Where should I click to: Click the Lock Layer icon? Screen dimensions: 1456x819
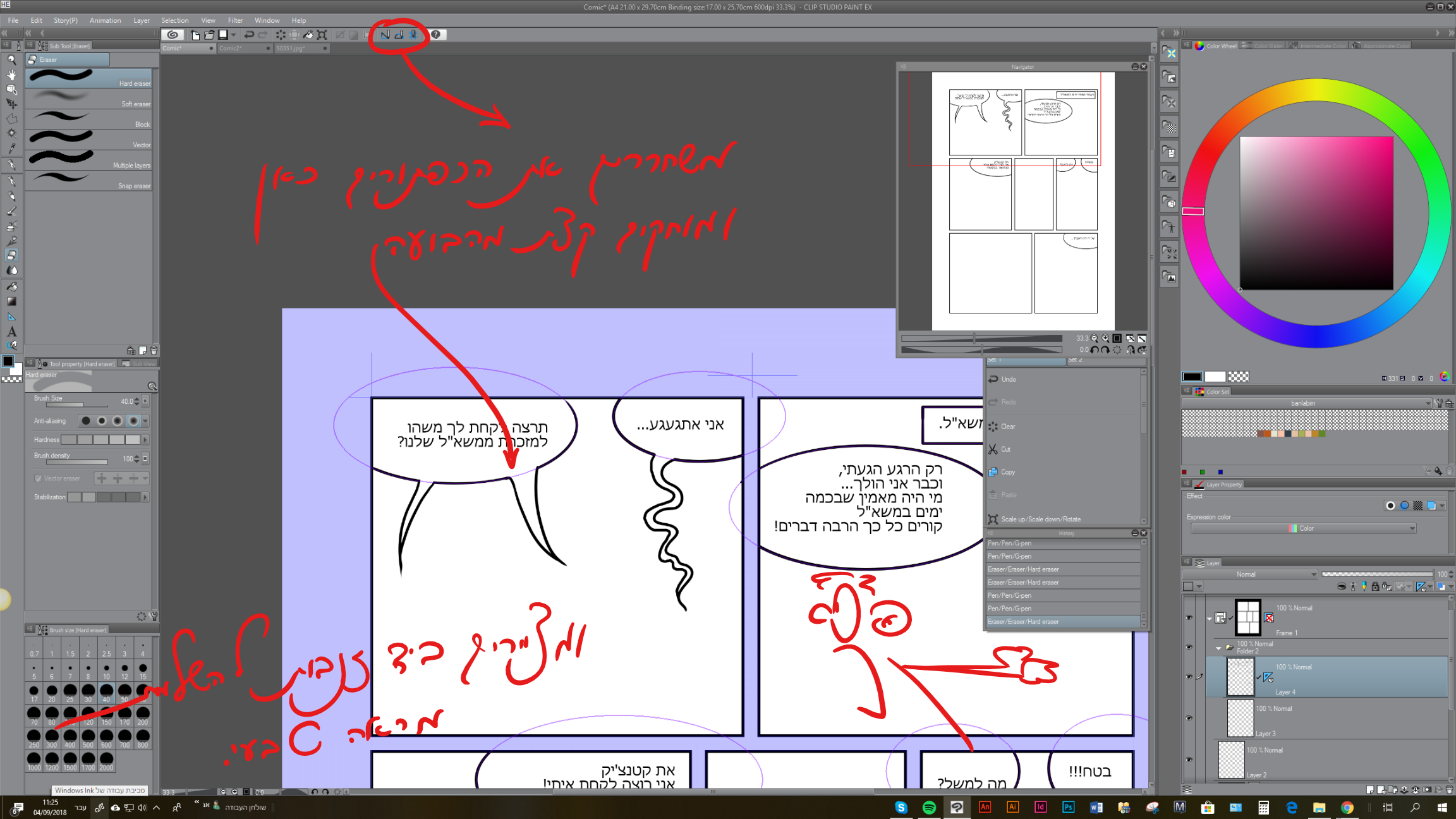point(1375,586)
